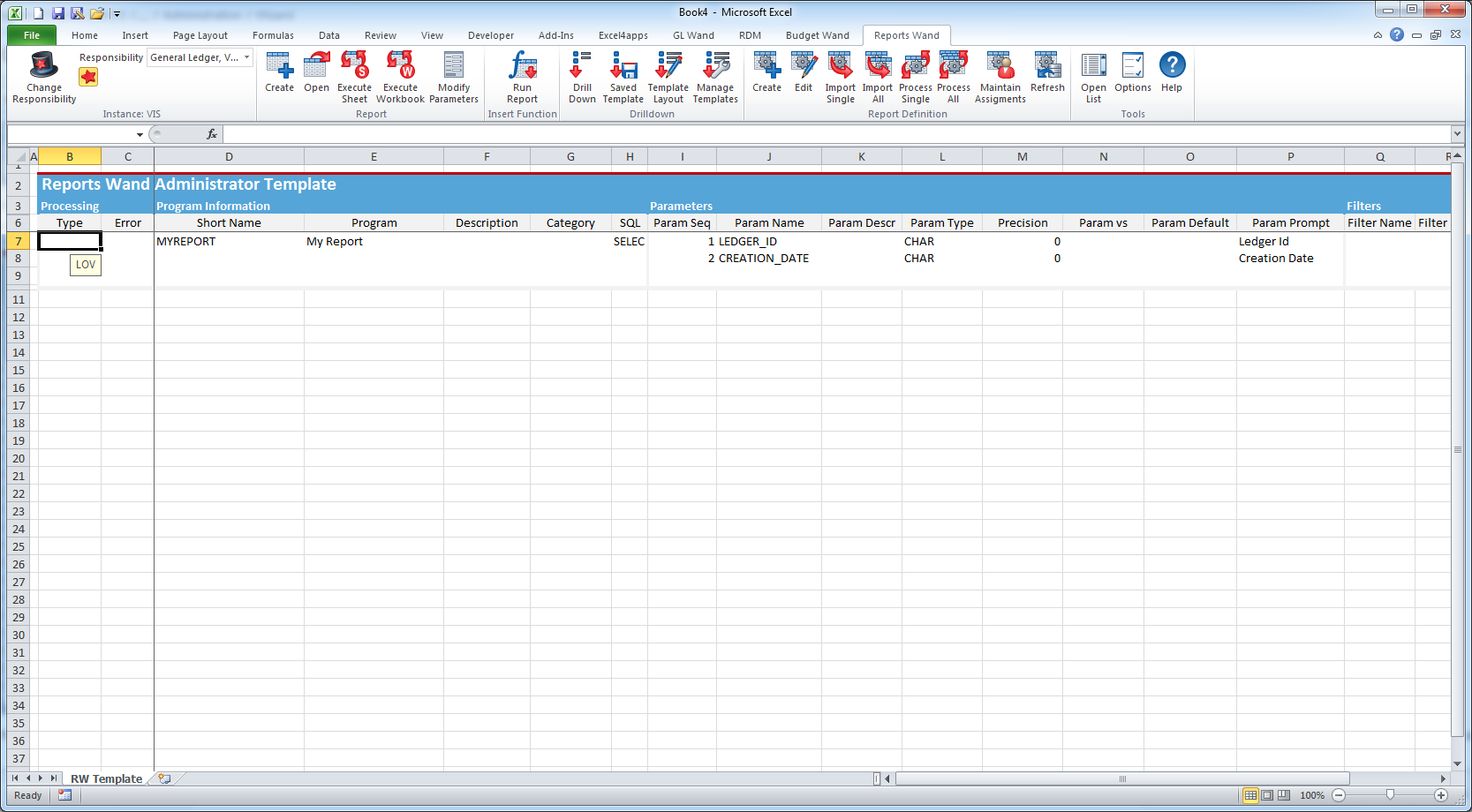Screen dimensions: 1472x812
Task: Open Saved Template
Action: tap(623, 78)
